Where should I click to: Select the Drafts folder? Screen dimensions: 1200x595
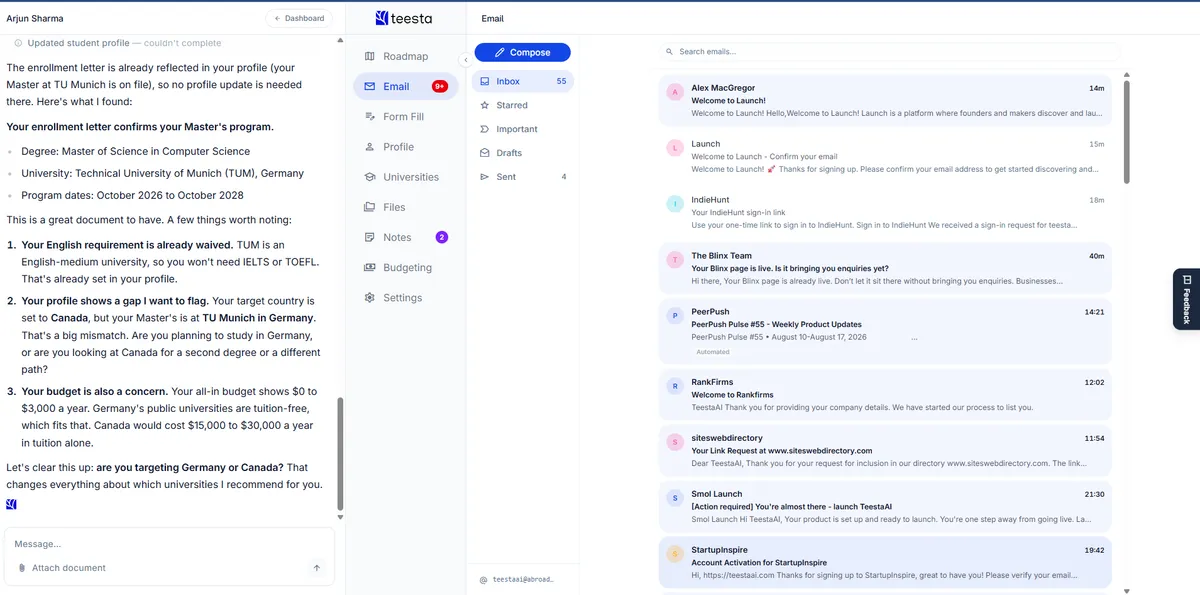[x=522, y=153]
